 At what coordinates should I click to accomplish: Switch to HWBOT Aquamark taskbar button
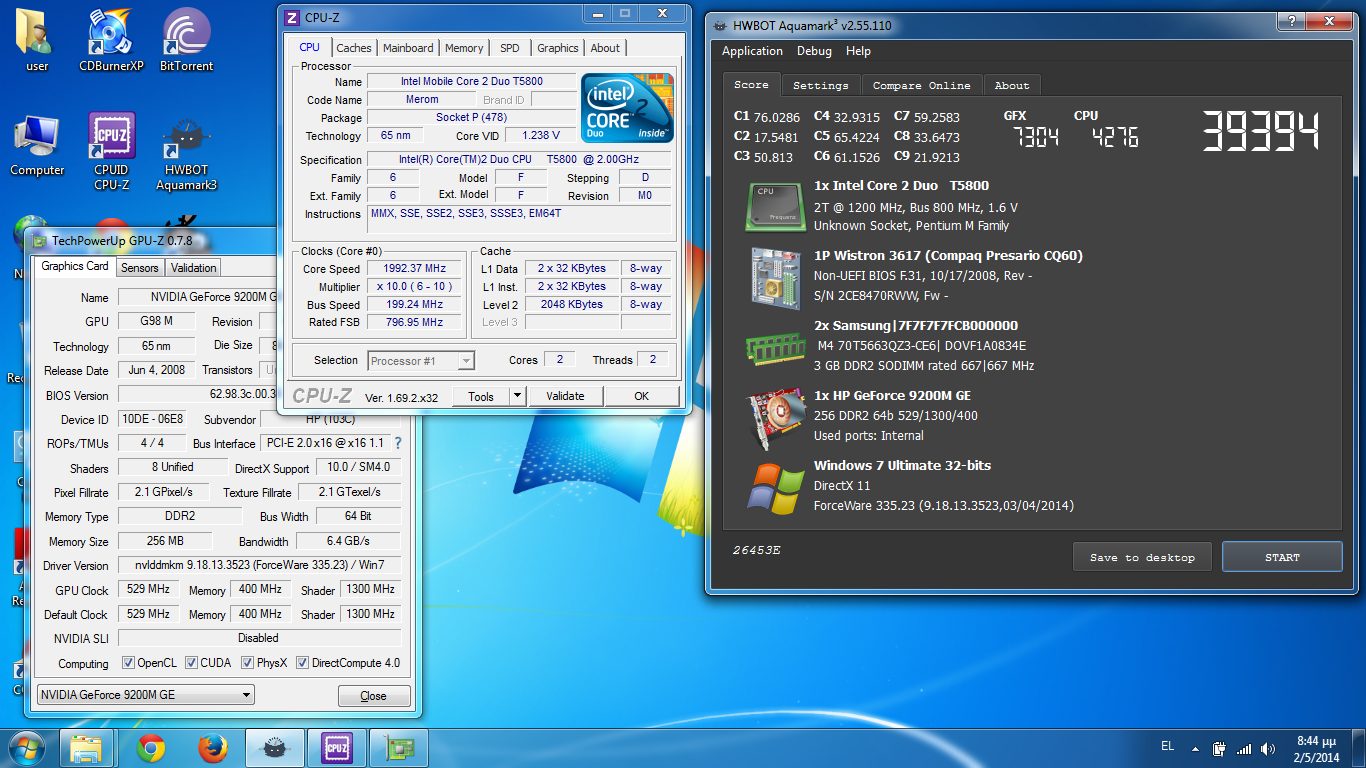(x=274, y=747)
